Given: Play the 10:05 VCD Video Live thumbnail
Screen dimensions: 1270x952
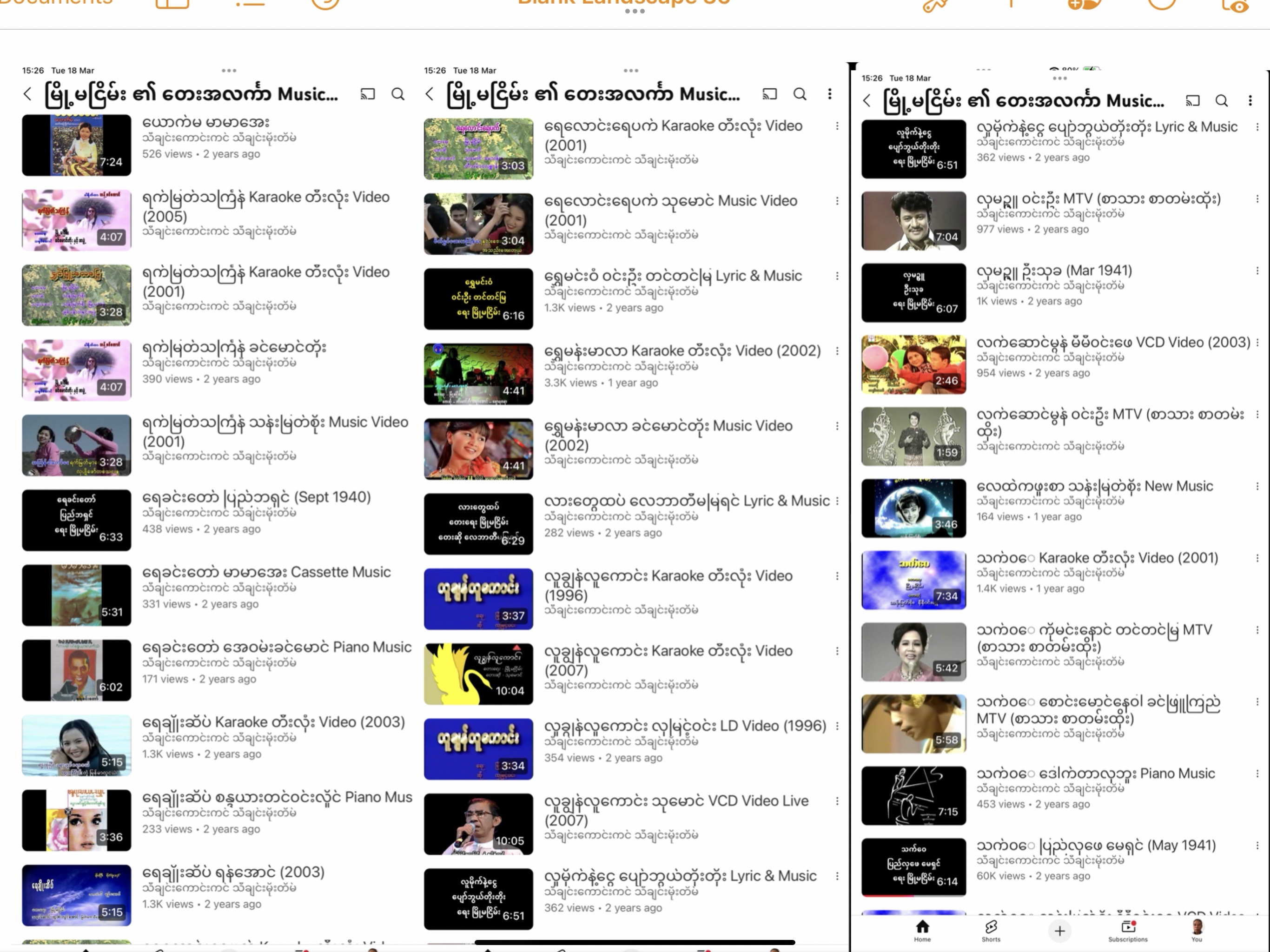Looking at the screenshot, I should pyautogui.click(x=478, y=824).
